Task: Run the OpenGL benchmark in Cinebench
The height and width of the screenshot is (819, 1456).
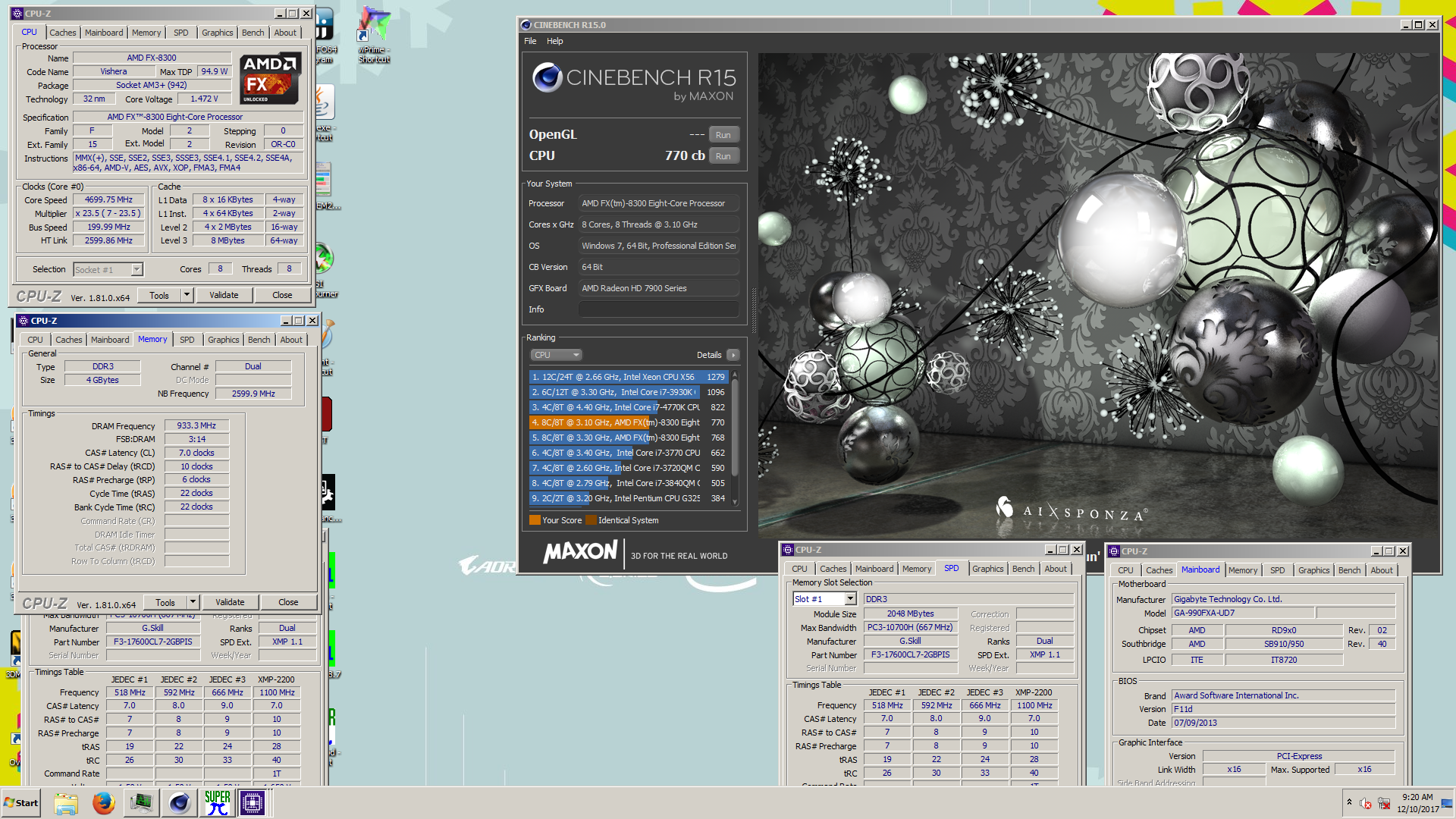Action: pos(723,135)
